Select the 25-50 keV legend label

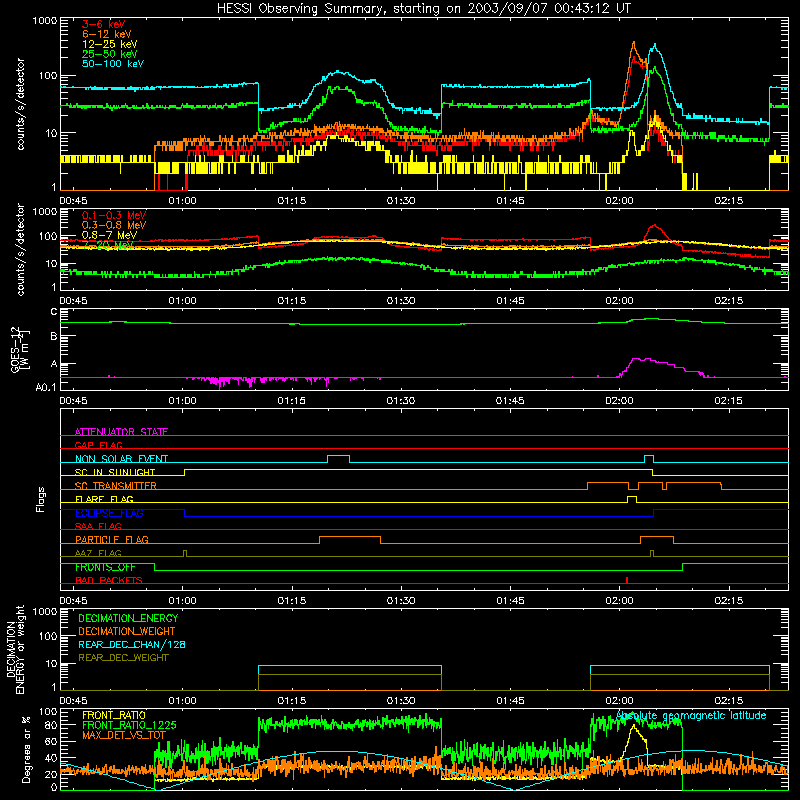(x=109, y=54)
